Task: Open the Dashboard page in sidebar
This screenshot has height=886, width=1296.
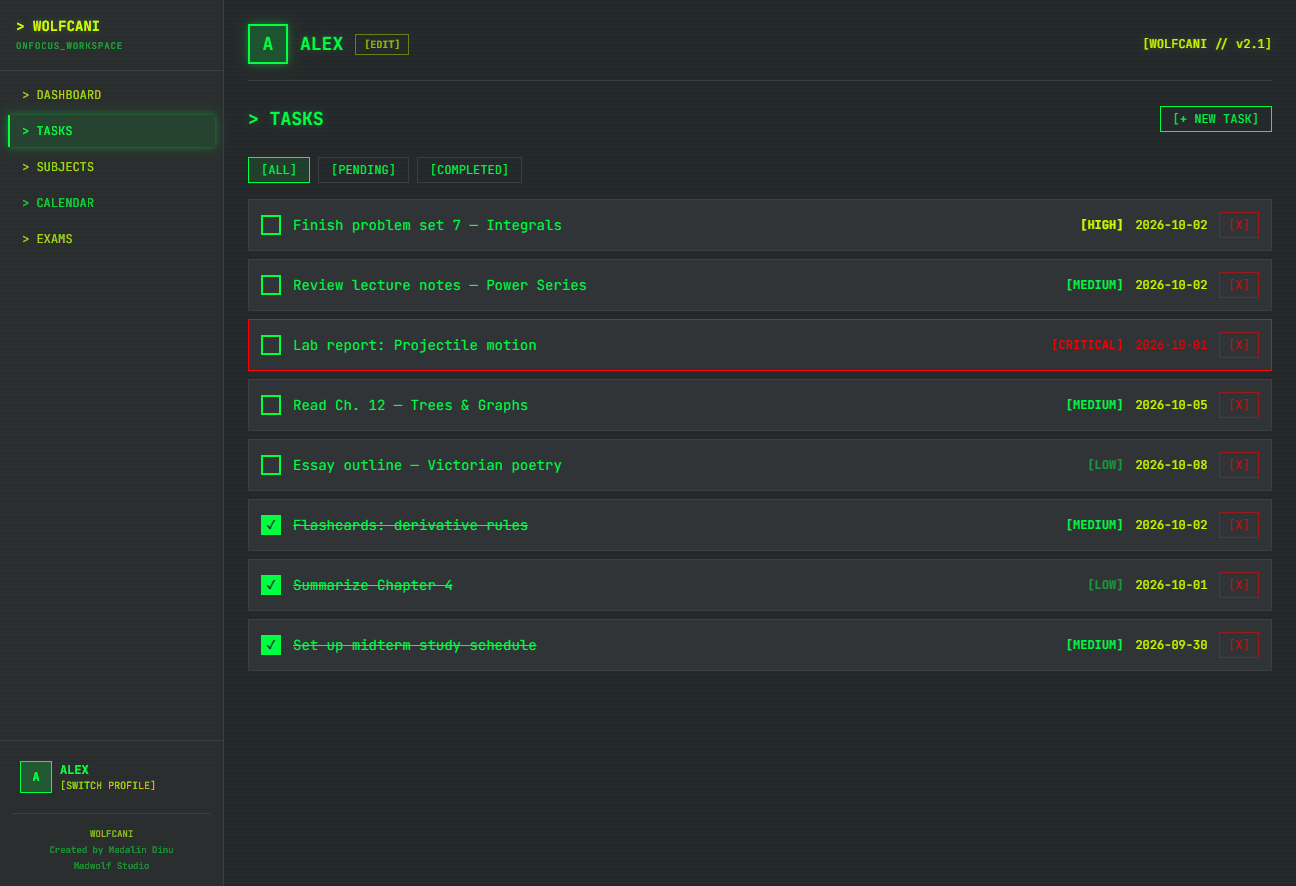Action: click(x=112, y=95)
